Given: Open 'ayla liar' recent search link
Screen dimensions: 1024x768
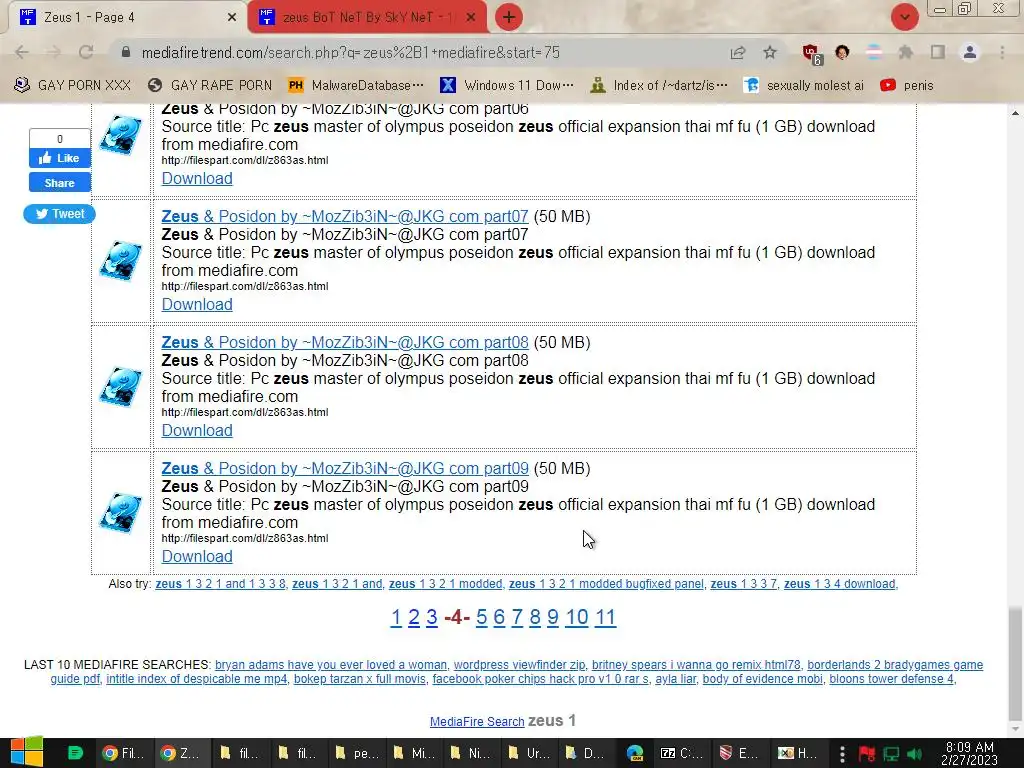Looking at the screenshot, I should (676, 679).
